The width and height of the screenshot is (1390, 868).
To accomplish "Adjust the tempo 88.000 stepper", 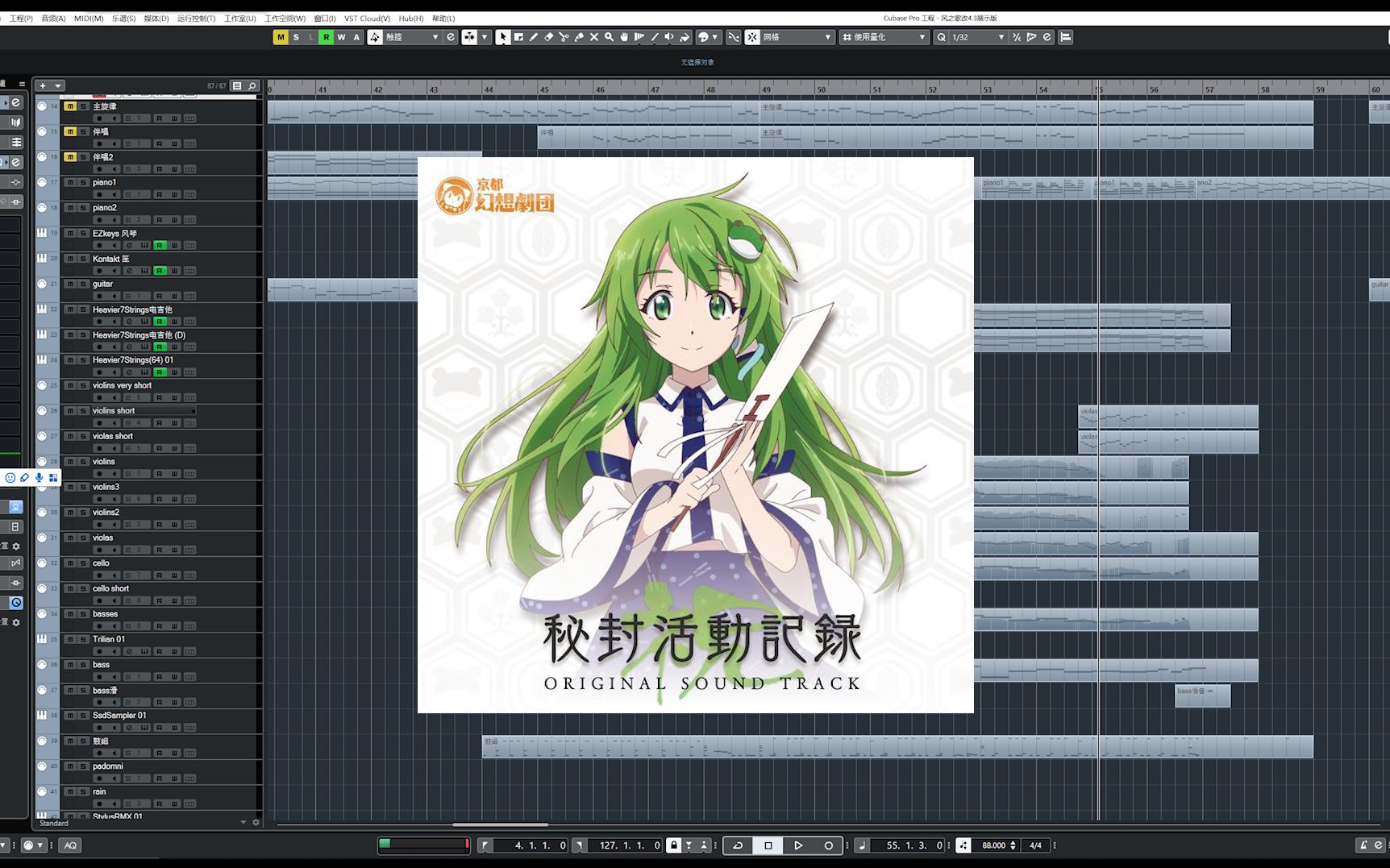I will click(x=1014, y=845).
